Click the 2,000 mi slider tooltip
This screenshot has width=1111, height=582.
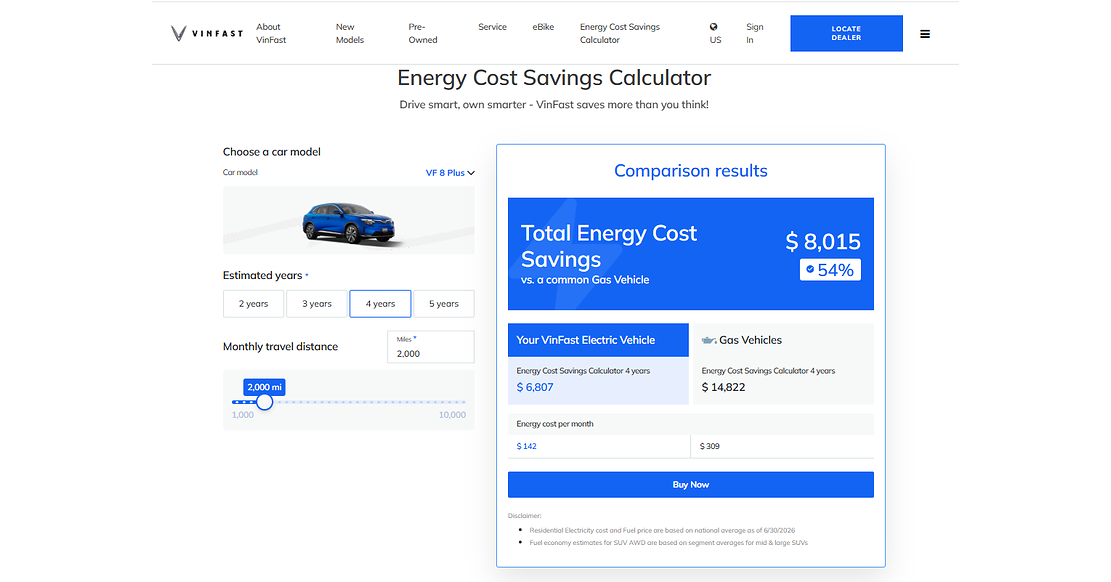tap(264, 387)
